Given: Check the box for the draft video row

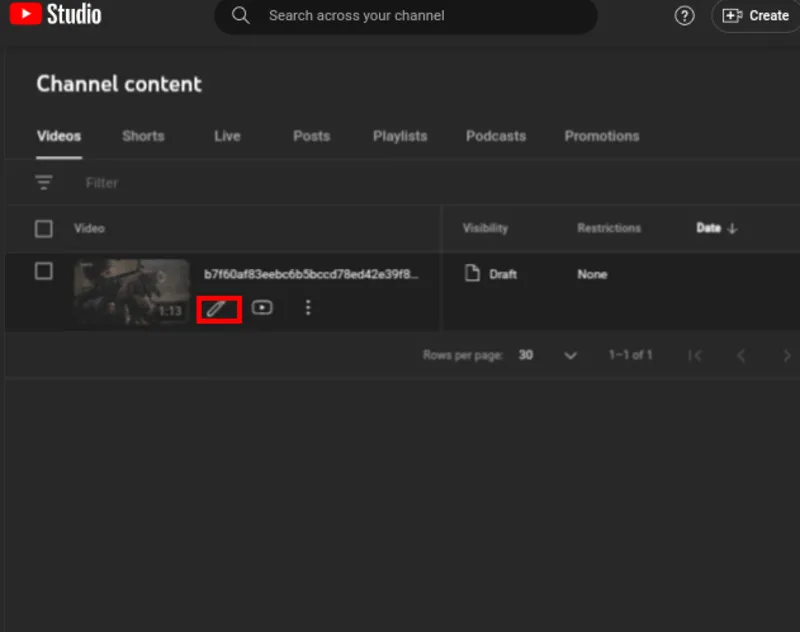Looking at the screenshot, I should click(x=44, y=271).
